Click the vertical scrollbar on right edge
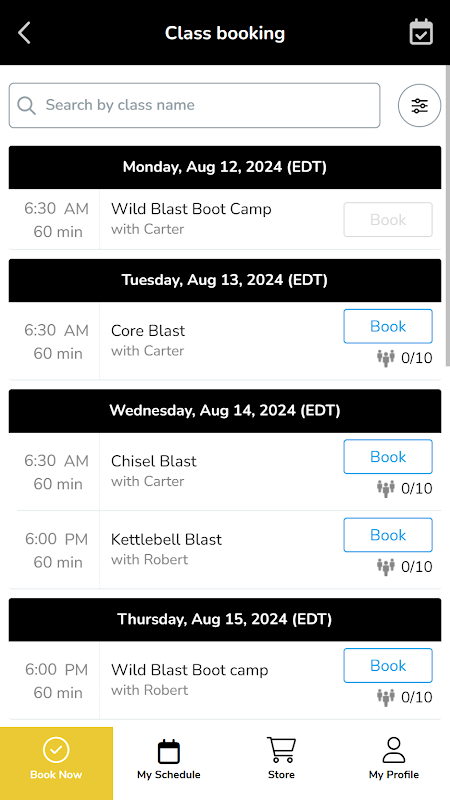This screenshot has width=450, height=800. click(447, 214)
